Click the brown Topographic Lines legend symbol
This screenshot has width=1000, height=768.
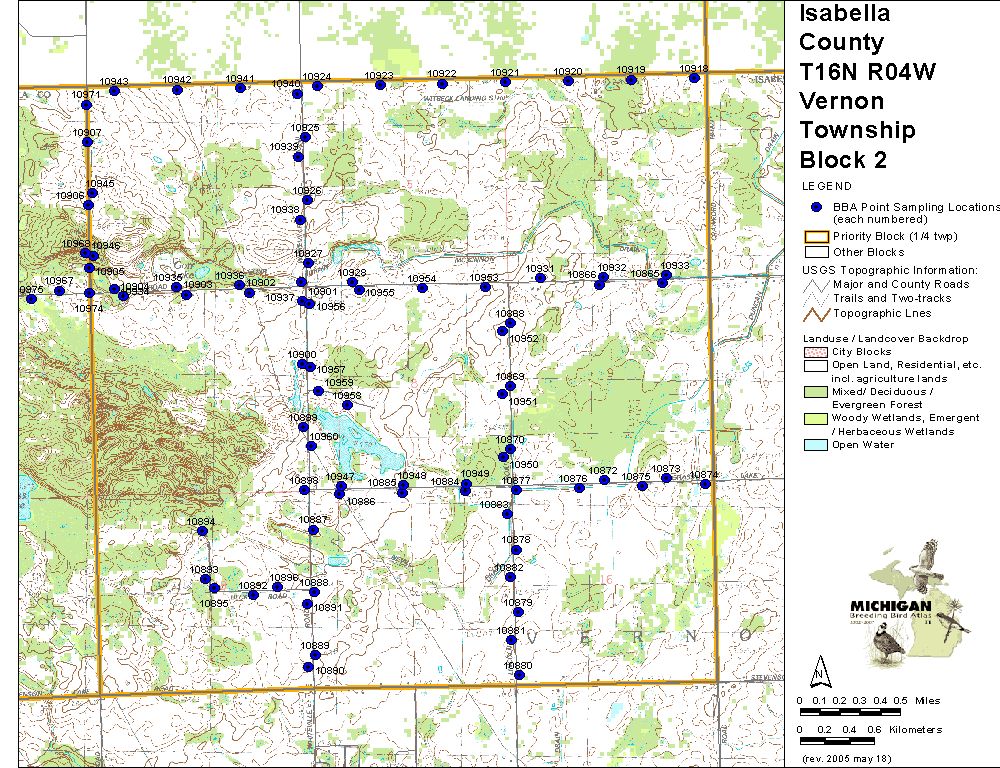(x=816, y=313)
